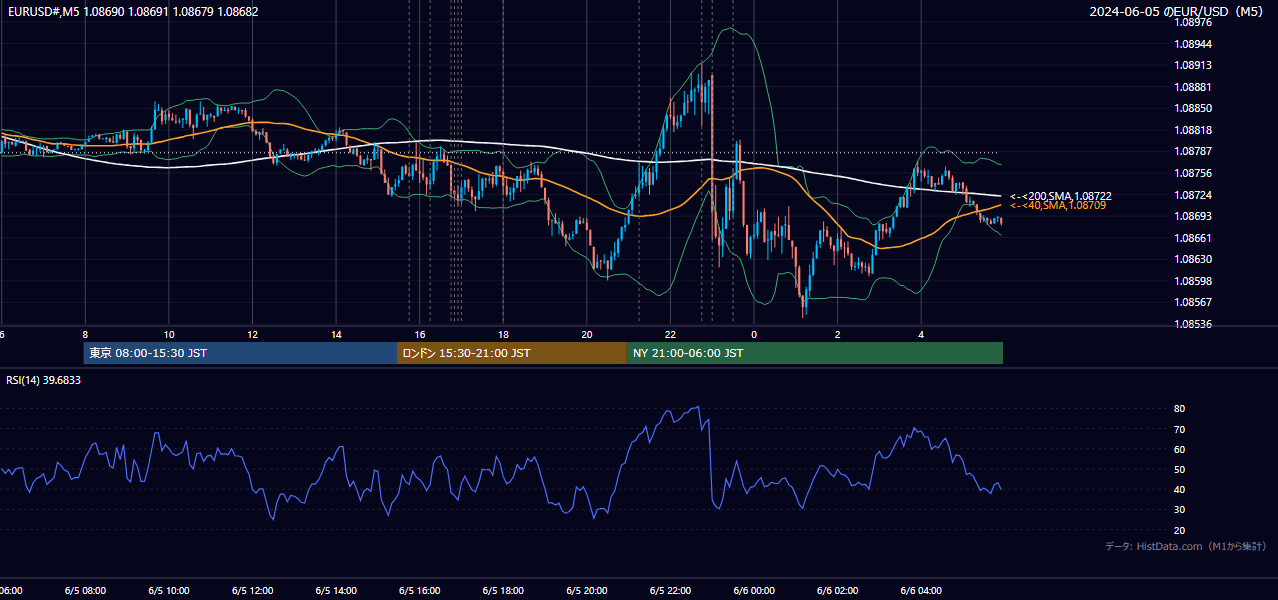Click hour label 16 under the price chart
The height and width of the screenshot is (600, 1278).
(x=420, y=334)
